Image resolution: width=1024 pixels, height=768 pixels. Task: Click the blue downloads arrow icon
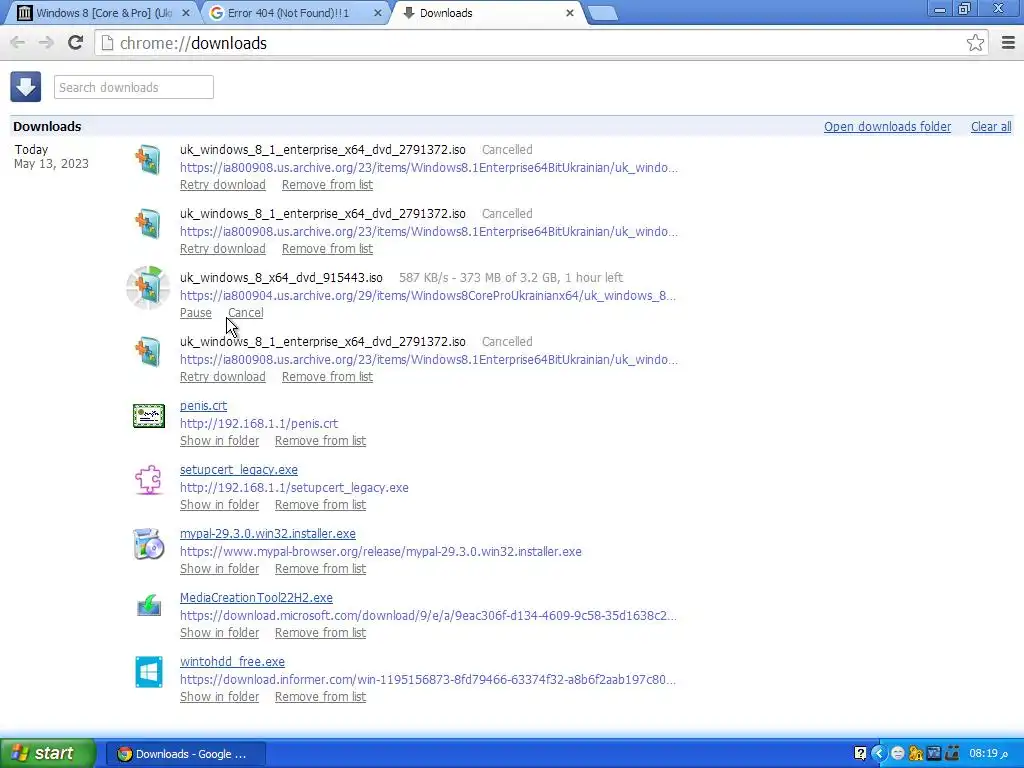tap(25, 87)
